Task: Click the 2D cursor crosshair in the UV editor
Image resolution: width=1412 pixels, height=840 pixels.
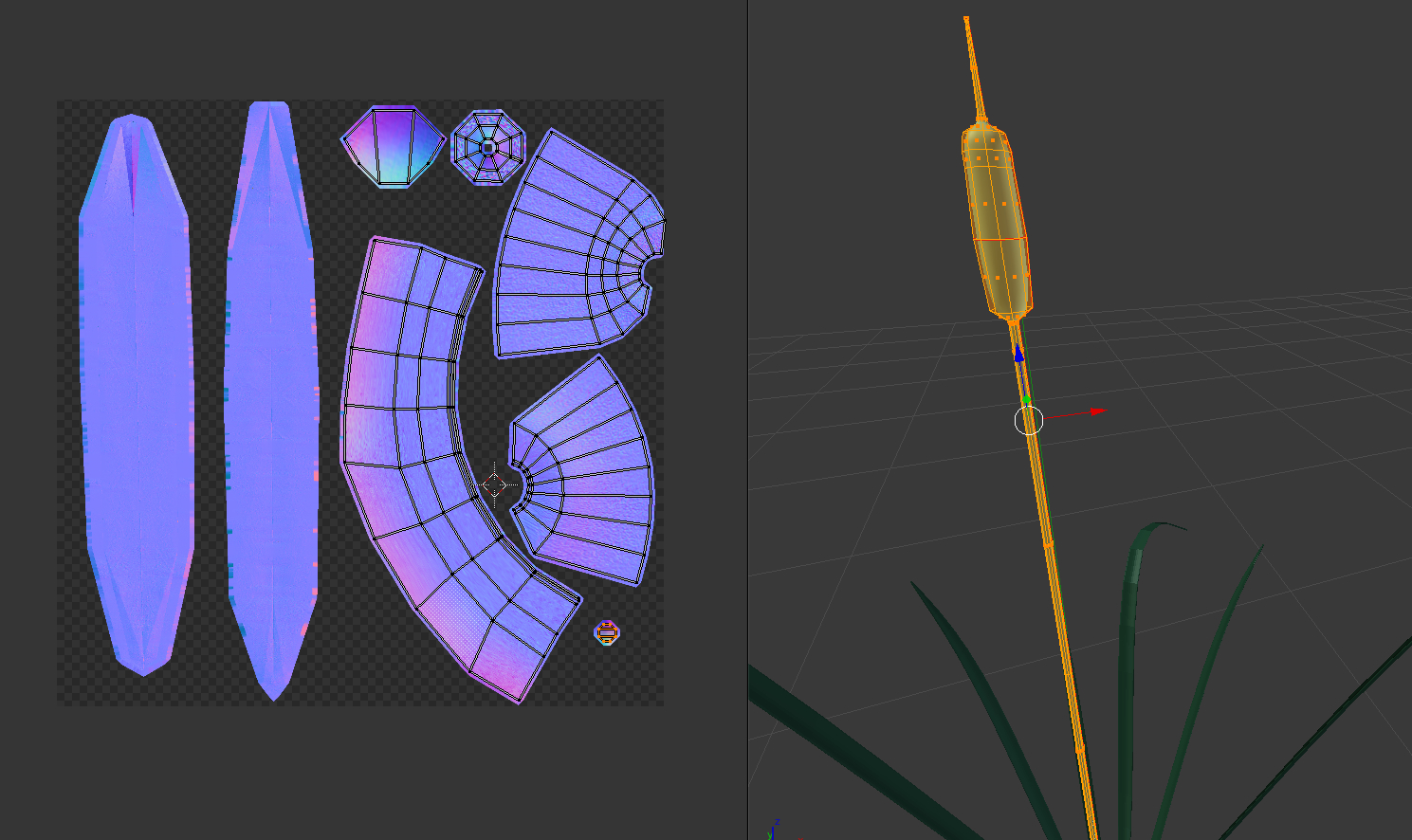Action: pos(496,484)
